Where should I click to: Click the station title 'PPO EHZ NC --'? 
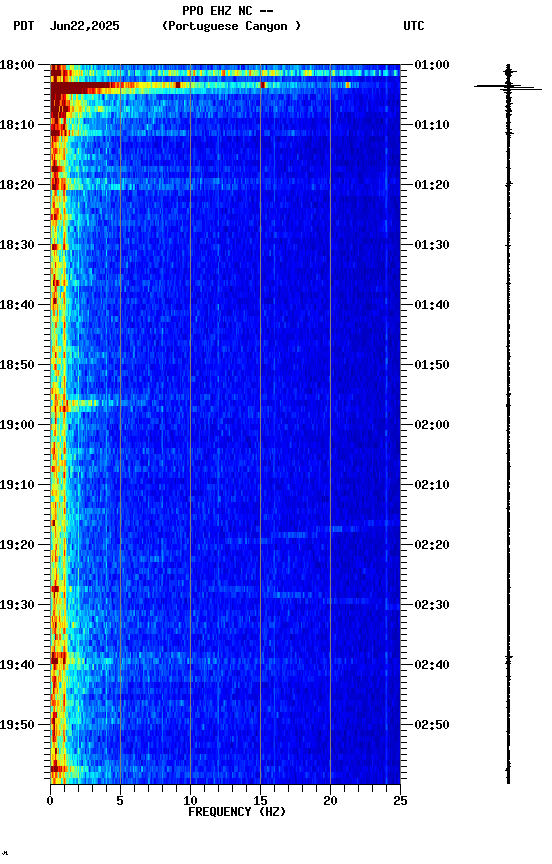coord(228,11)
